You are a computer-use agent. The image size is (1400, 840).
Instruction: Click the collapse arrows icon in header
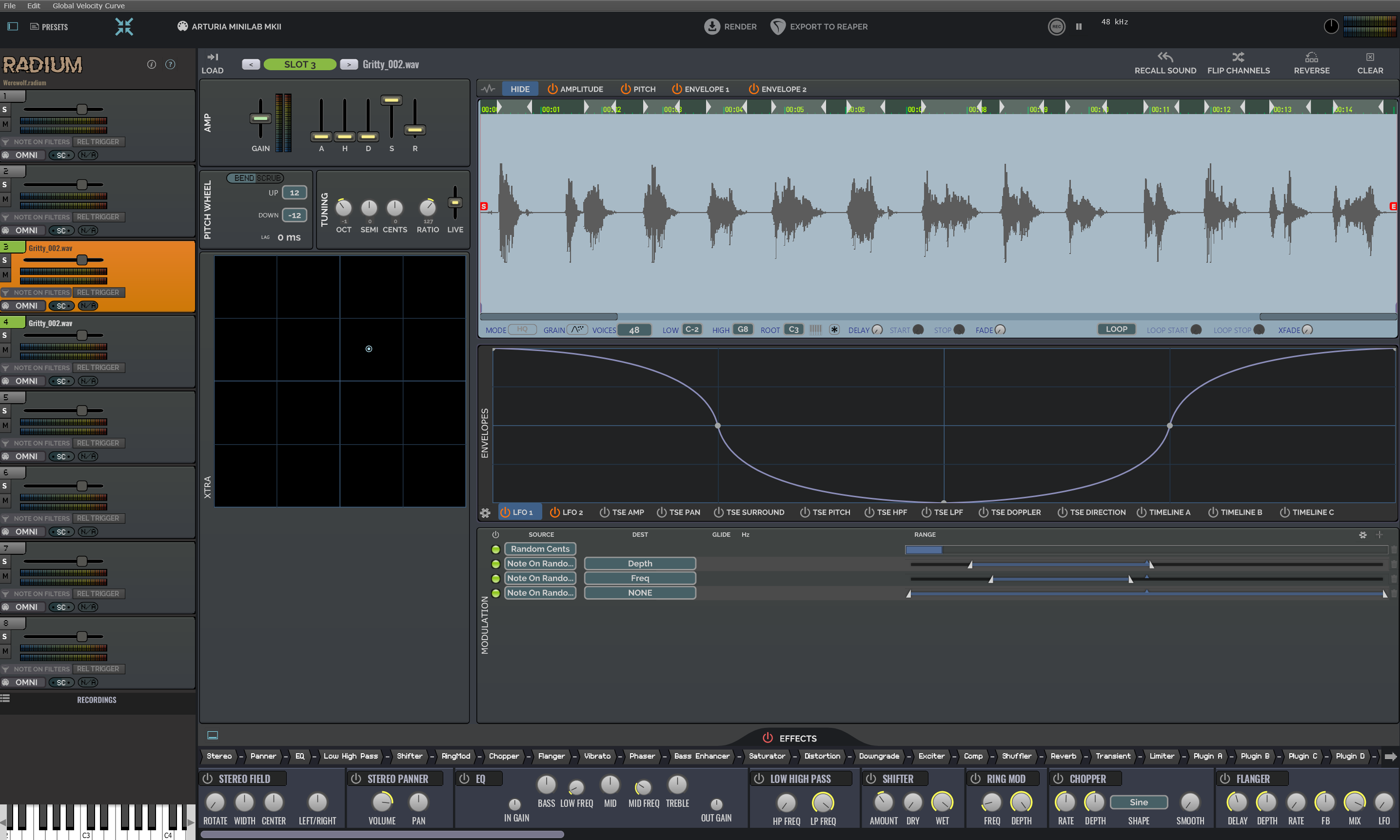coord(124,27)
